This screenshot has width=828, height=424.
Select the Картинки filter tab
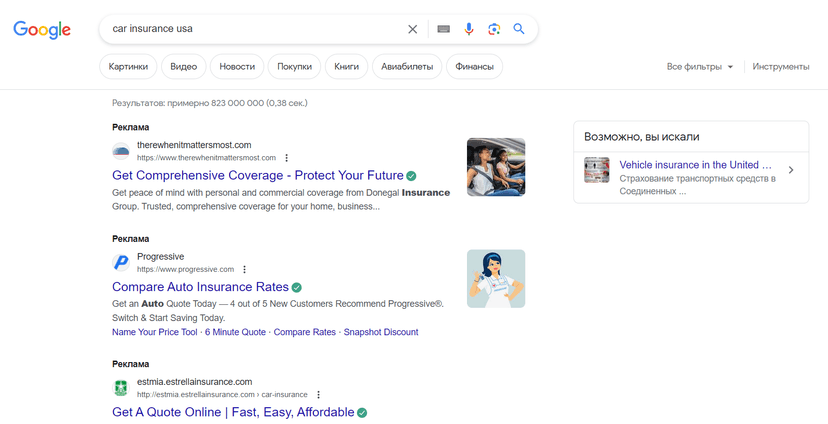tap(128, 67)
